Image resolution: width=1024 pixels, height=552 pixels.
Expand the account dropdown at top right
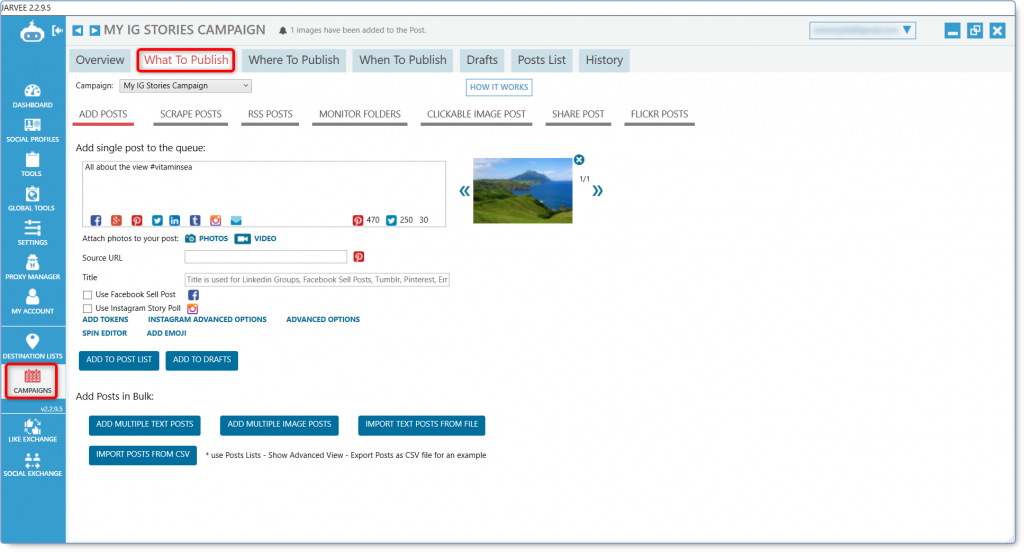pyautogui.click(x=862, y=30)
